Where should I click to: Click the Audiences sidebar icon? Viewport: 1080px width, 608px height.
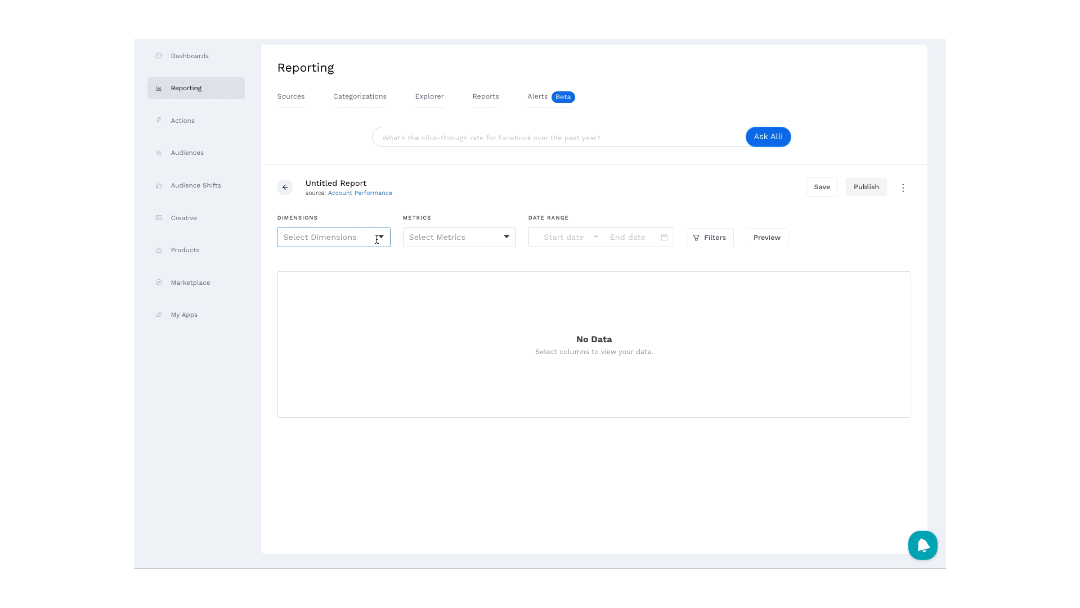[159, 153]
